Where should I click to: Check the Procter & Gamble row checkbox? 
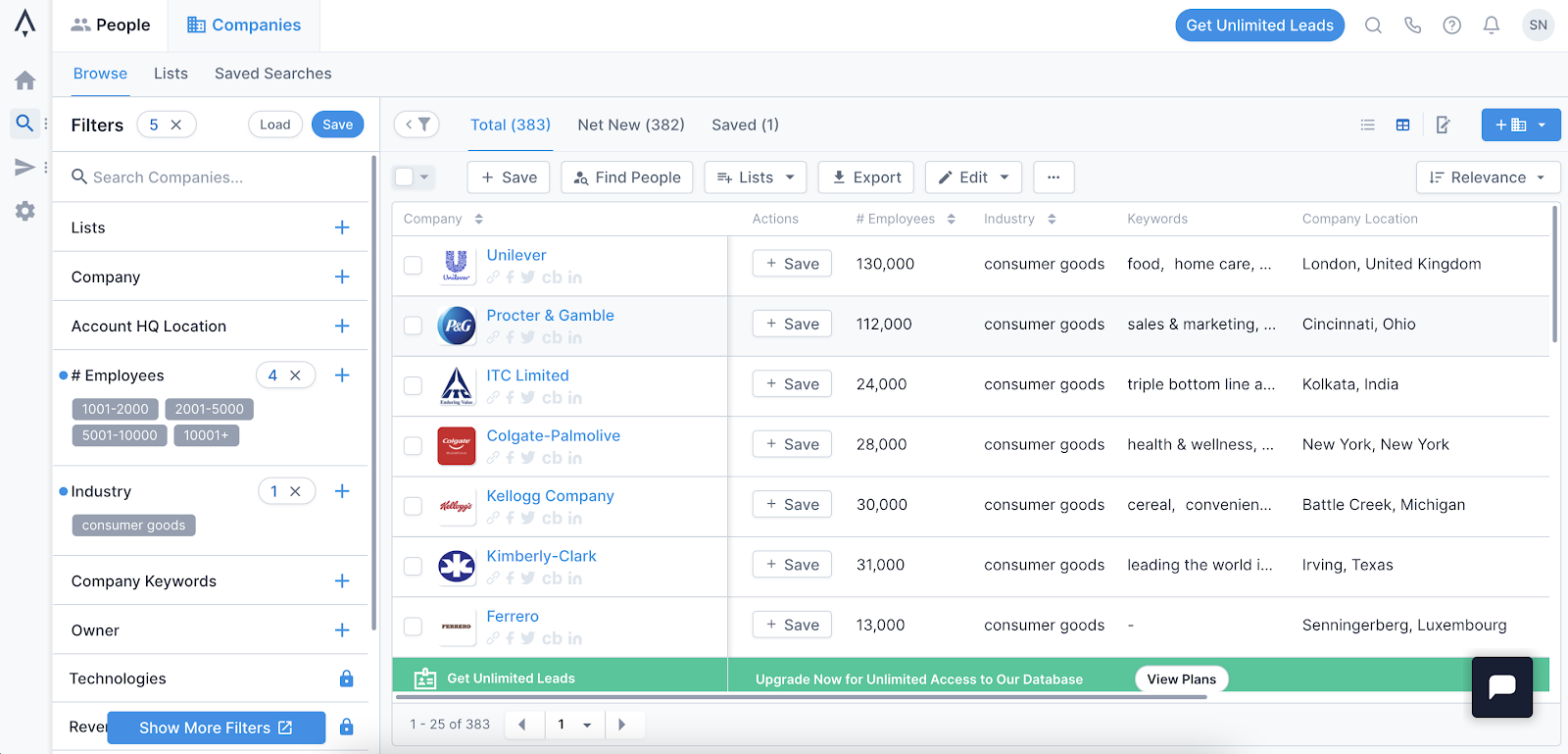click(414, 326)
